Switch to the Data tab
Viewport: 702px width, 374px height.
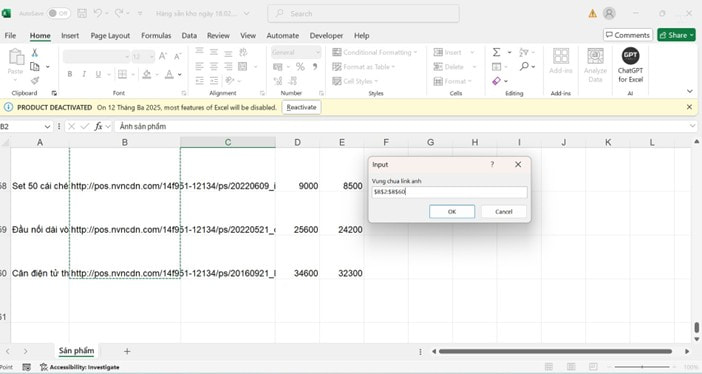coord(189,35)
